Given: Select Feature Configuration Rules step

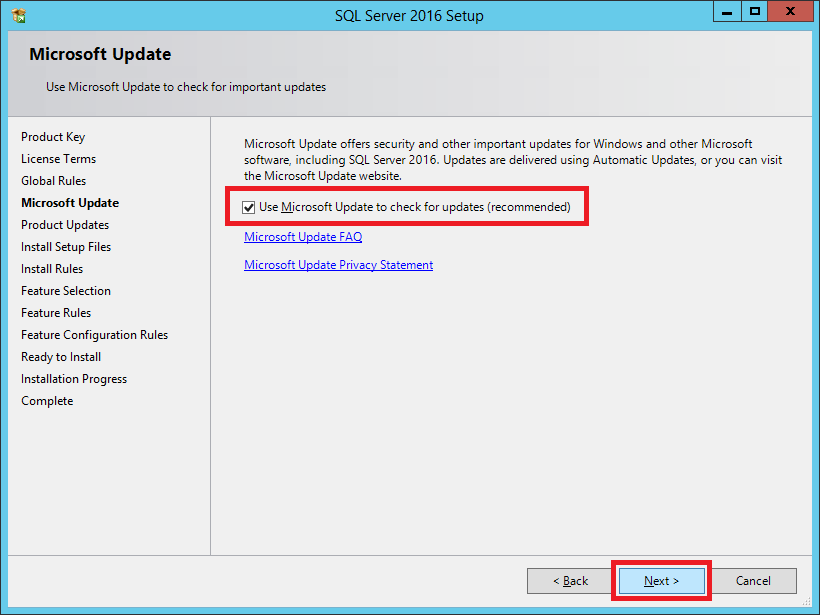Looking at the screenshot, I should [x=94, y=335].
